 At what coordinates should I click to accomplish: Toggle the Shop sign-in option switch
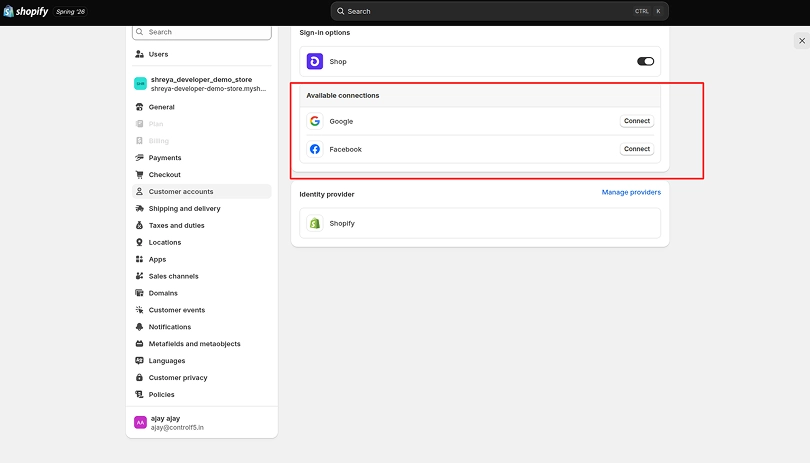pyautogui.click(x=645, y=61)
